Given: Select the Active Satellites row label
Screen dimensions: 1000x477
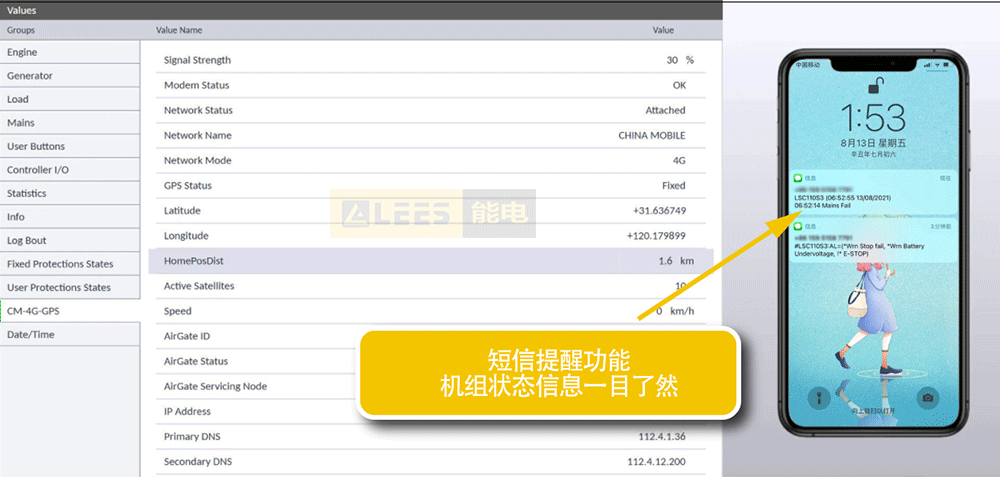Looking at the screenshot, I should (199, 286).
